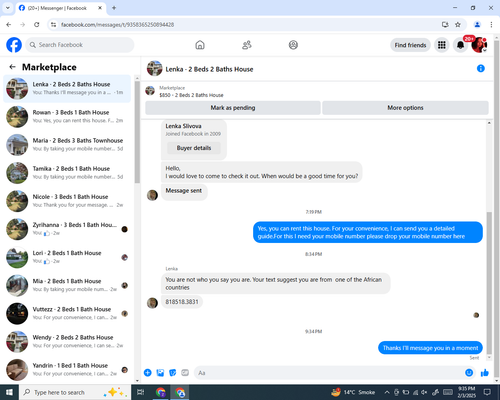Open Mia - 2 Beds 1 Bath House chat
The width and height of the screenshot is (500, 400).
click(67, 285)
